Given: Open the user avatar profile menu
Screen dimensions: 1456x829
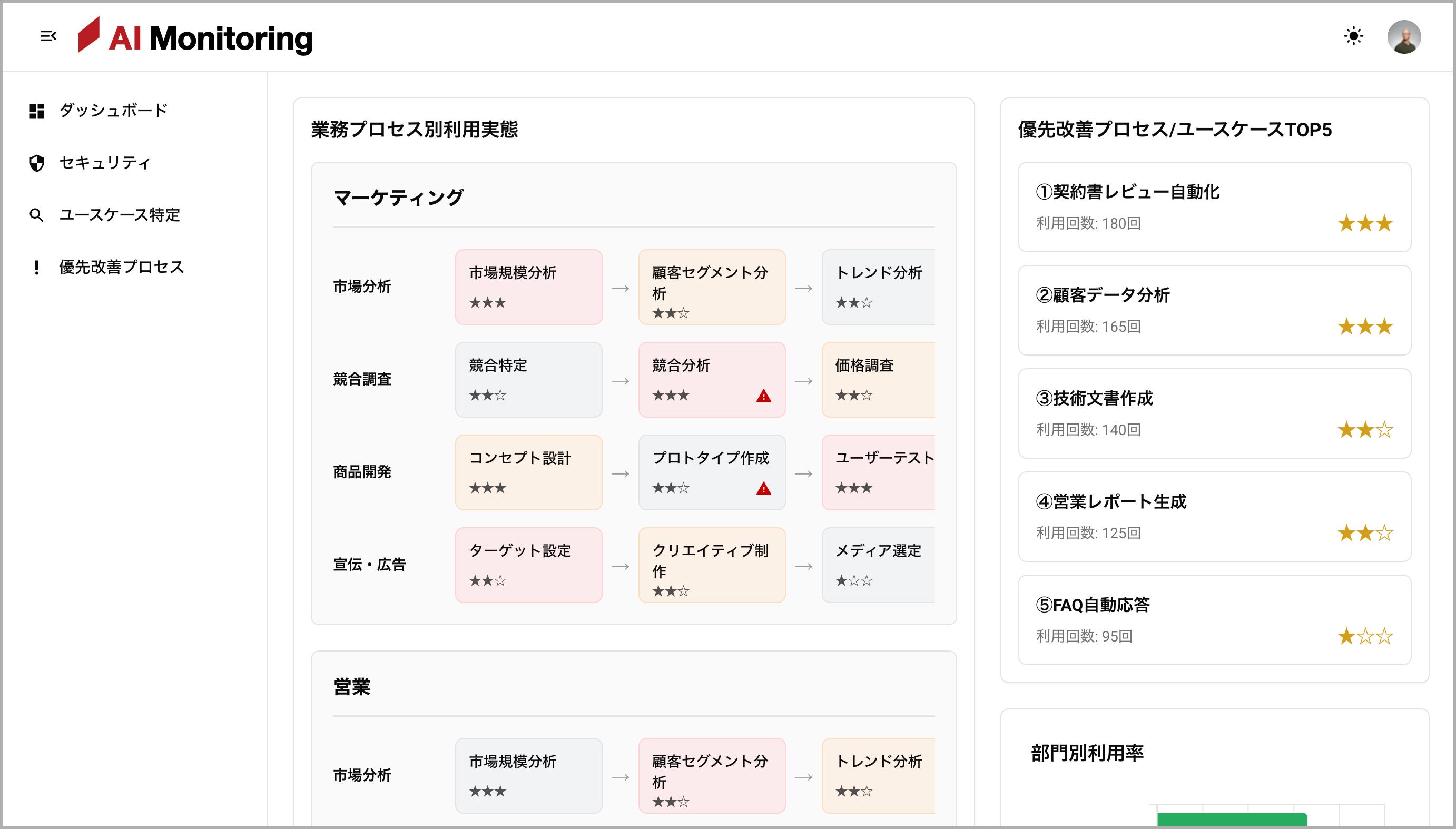Looking at the screenshot, I should pyautogui.click(x=1404, y=37).
